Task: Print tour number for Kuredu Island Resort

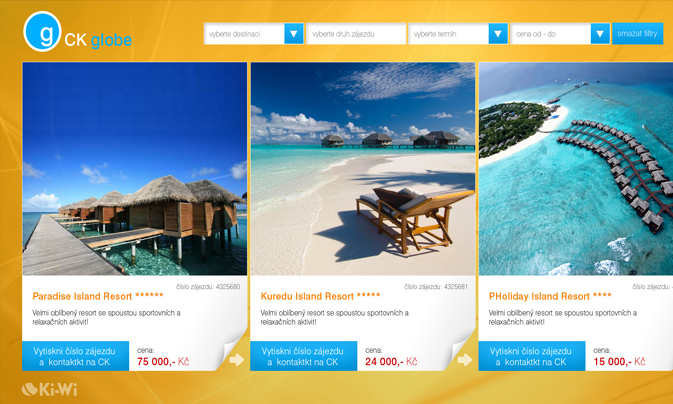Action: 303,356
